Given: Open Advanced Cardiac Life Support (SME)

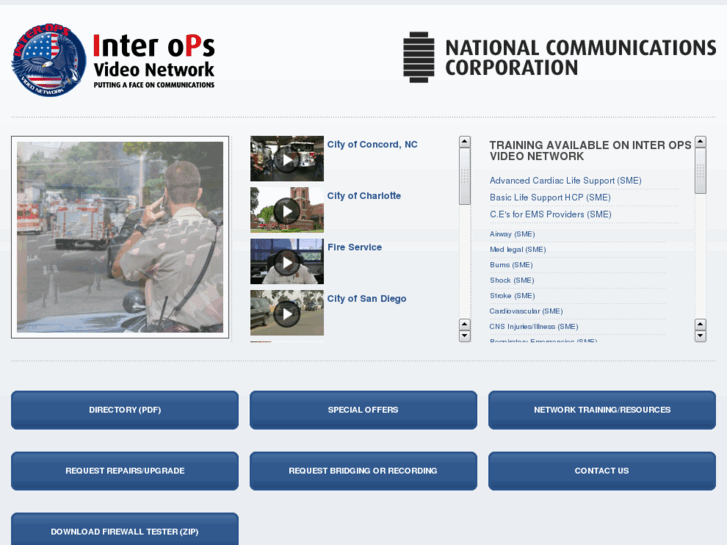Looking at the screenshot, I should click(565, 181).
